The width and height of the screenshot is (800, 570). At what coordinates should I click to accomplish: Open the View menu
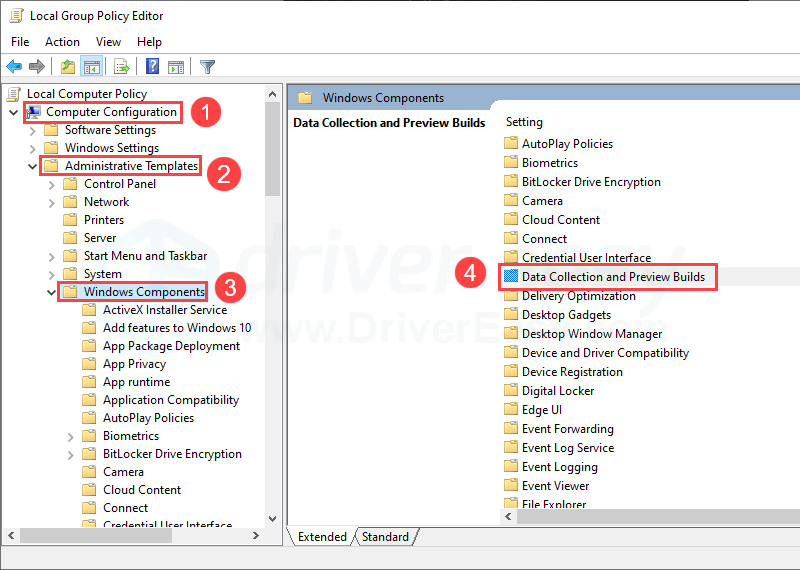pos(108,42)
